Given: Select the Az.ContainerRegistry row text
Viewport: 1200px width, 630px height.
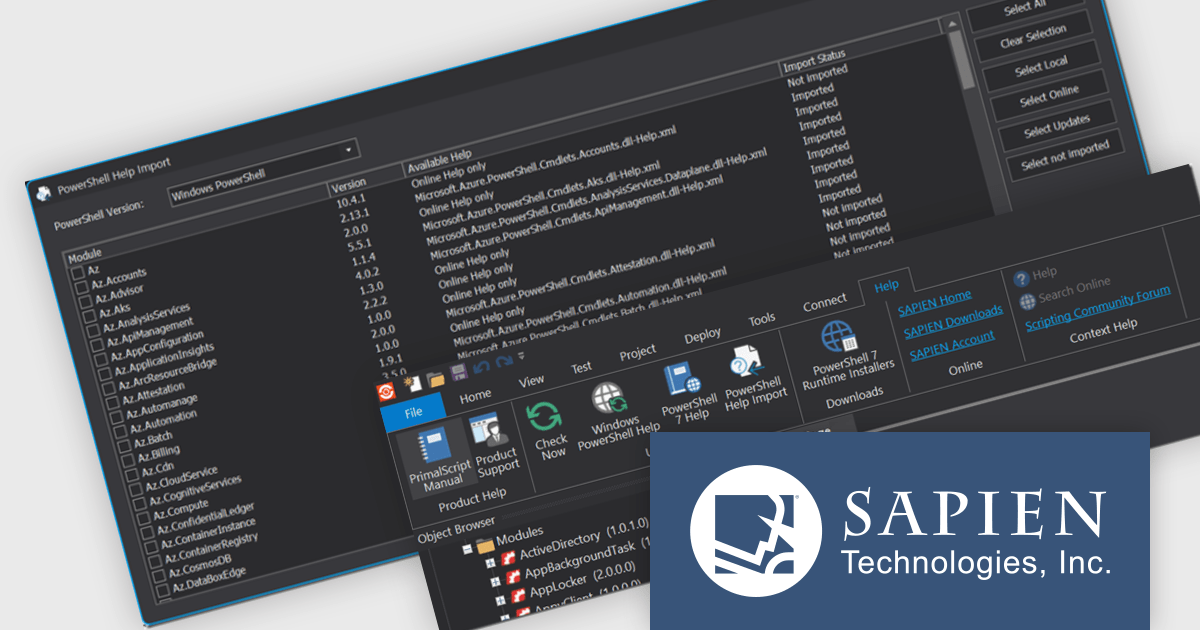Looking at the screenshot, I should [x=209, y=548].
